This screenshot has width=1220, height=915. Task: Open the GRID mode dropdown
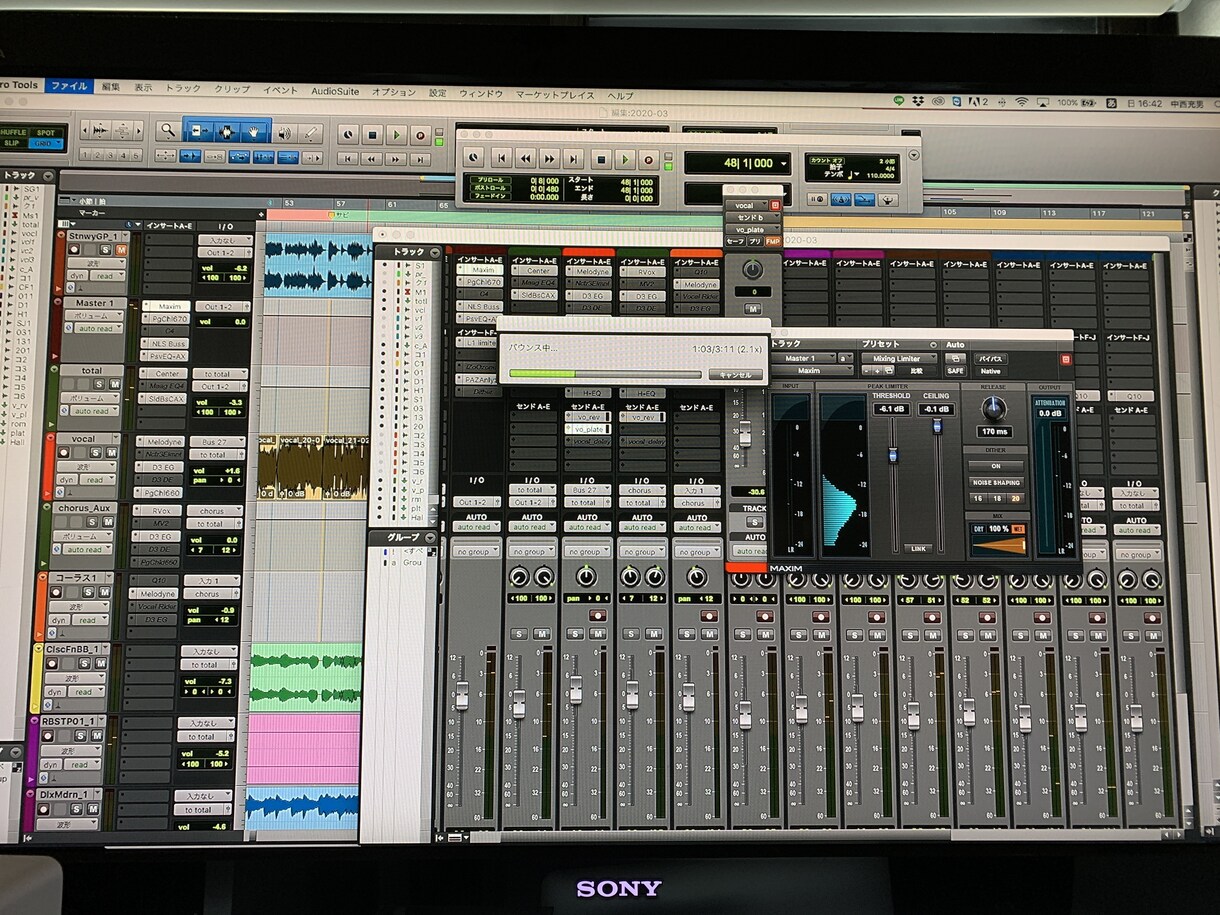pos(46,143)
